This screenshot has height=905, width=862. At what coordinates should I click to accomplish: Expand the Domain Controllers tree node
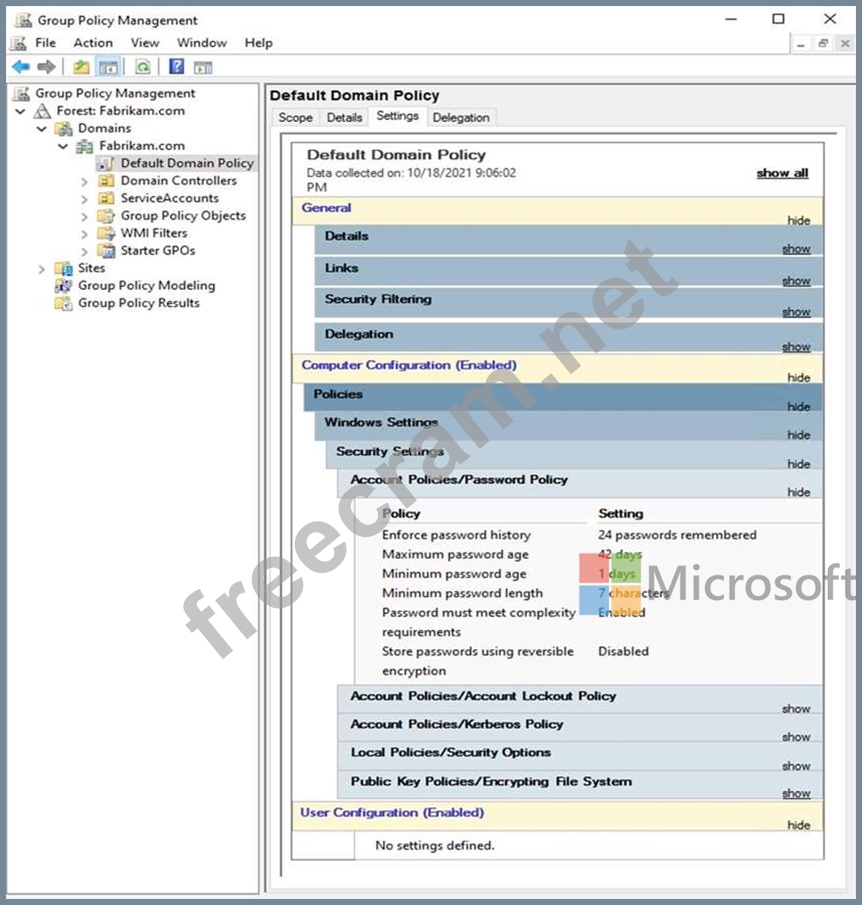tap(85, 181)
